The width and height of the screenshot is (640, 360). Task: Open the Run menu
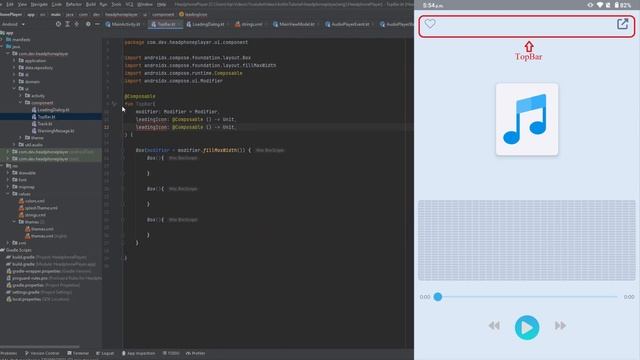tap(103, 4)
